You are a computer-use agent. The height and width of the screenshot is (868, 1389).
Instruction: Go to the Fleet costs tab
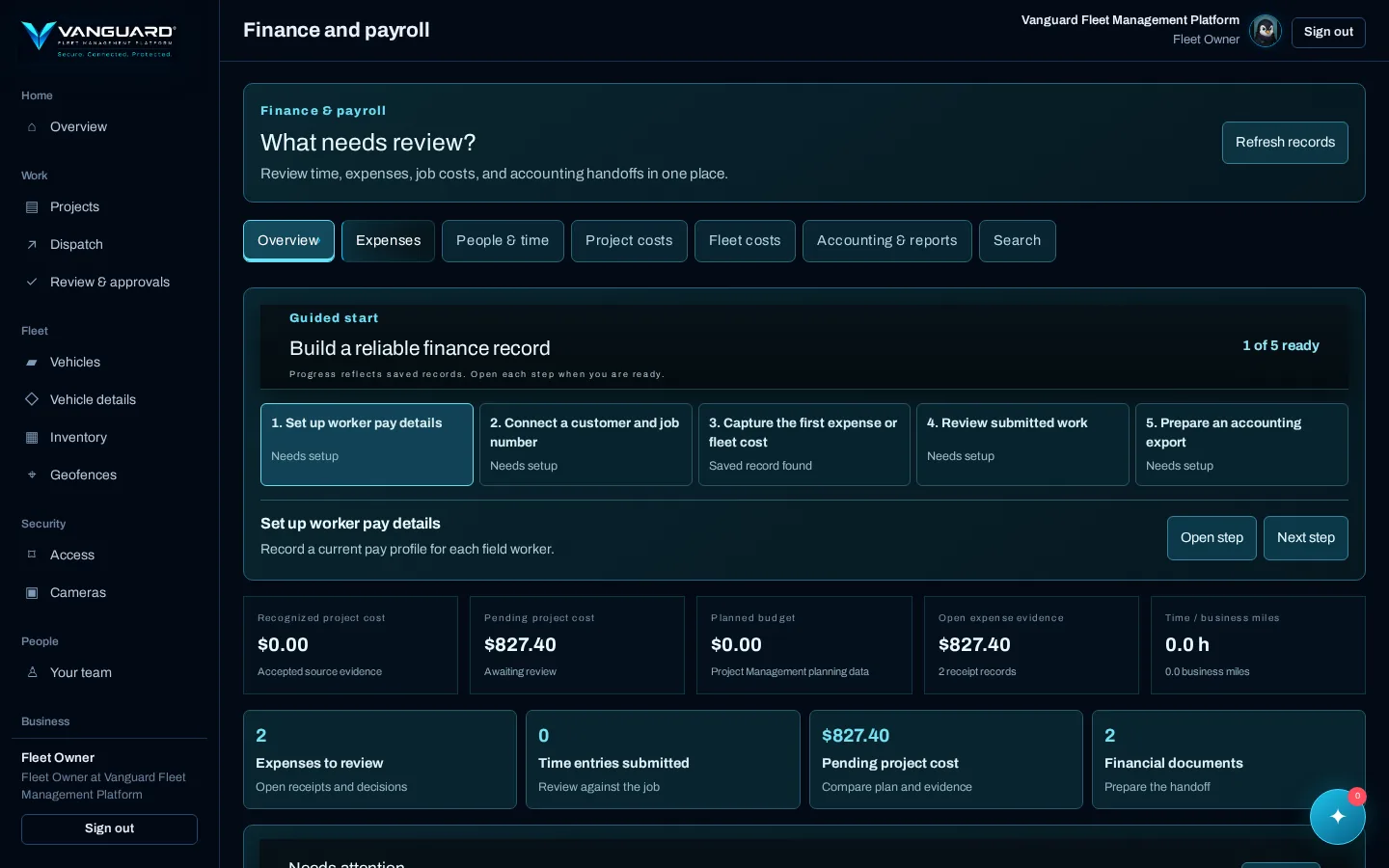point(745,241)
